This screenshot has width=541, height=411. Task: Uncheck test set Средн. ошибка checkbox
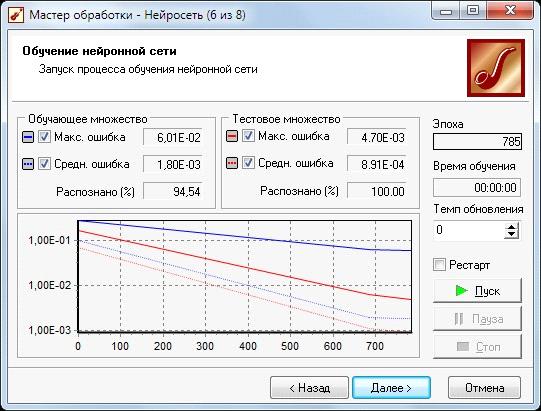pos(248,163)
